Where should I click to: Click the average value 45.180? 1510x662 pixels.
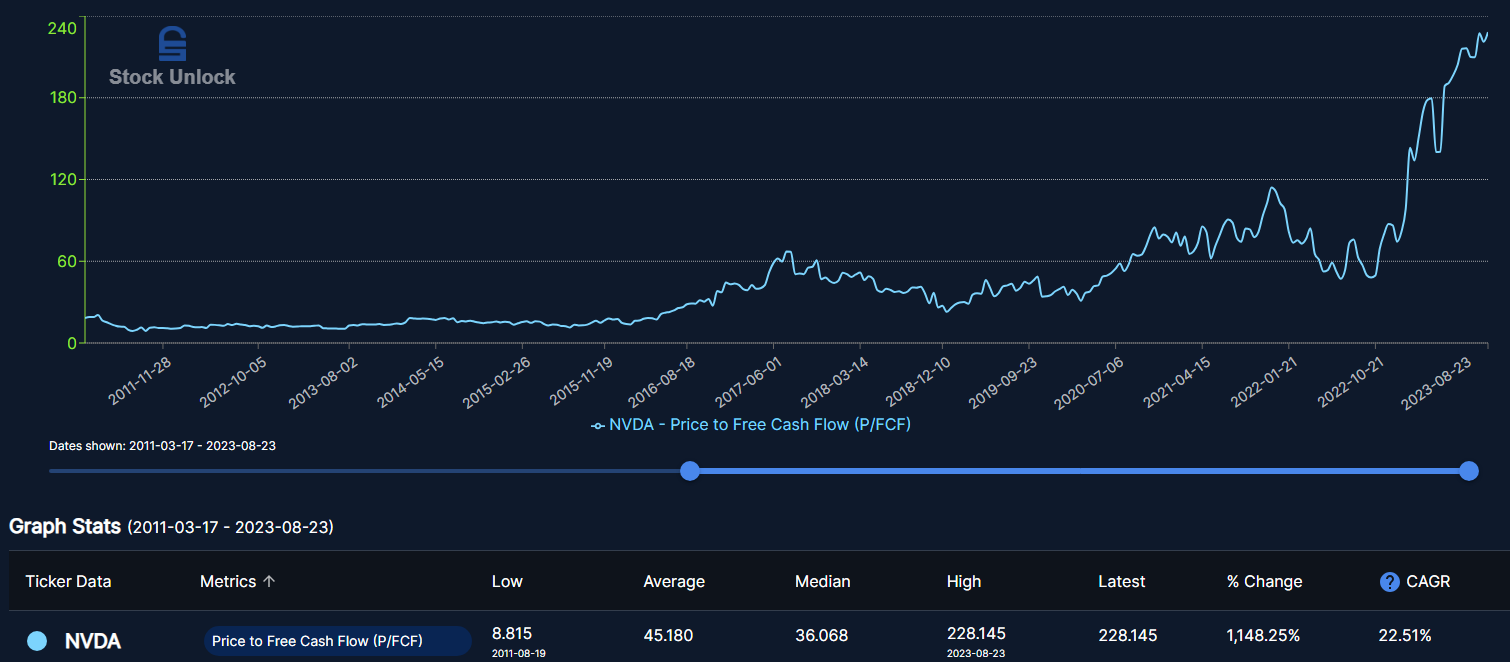(x=668, y=635)
